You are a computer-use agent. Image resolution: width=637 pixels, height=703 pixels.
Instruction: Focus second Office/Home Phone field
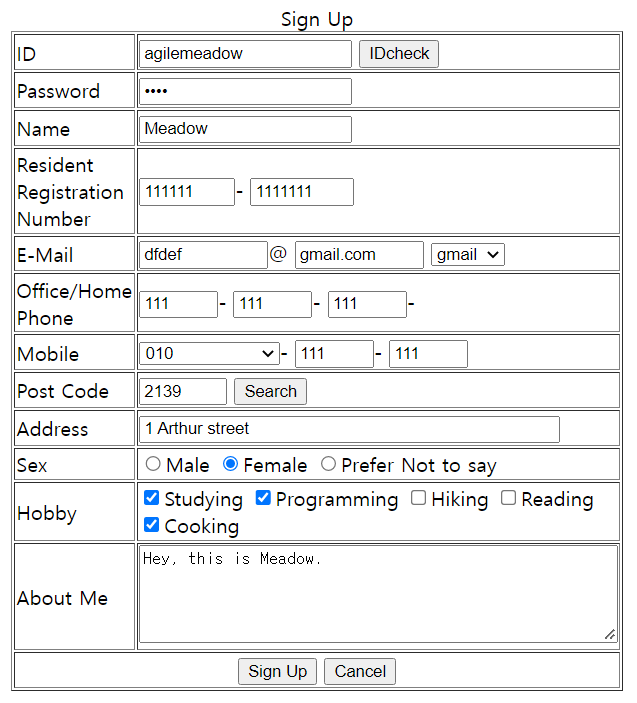272,304
